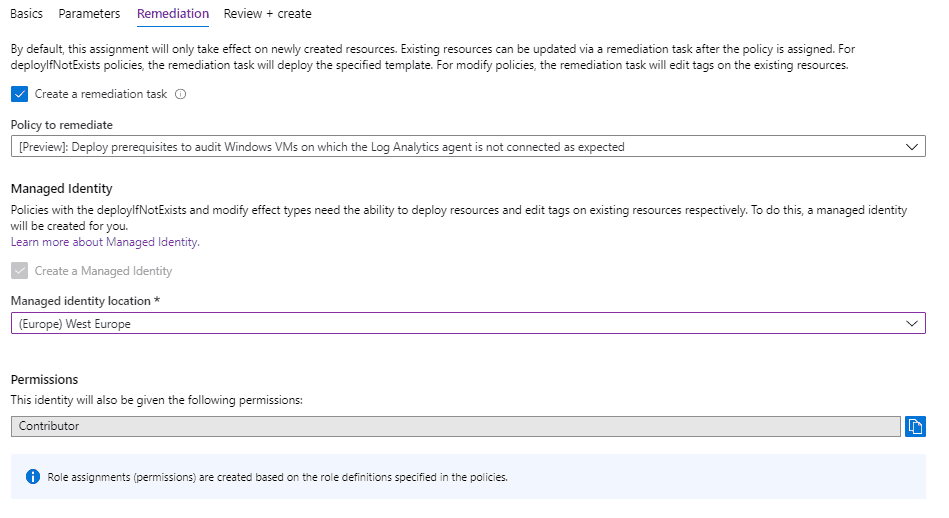Open the Parameters tab
Screen dimensions: 949x518
[x=89, y=13]
